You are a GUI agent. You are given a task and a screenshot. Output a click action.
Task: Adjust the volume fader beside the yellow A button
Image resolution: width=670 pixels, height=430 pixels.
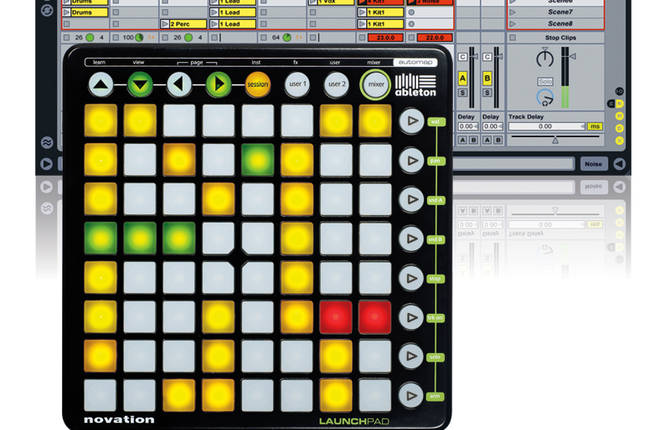(473, 77)
